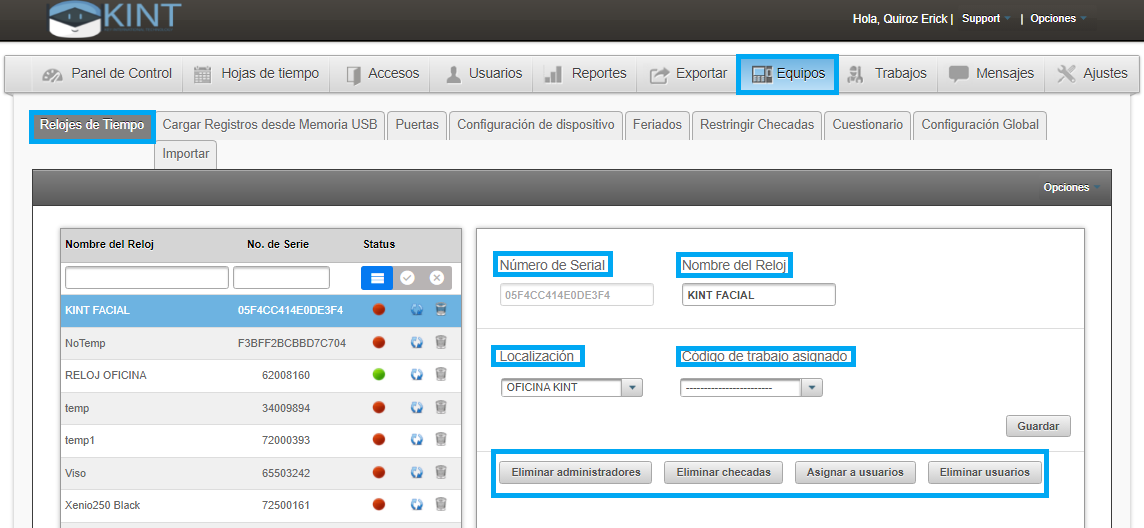1144x528 pixels.
Task: Click the sync icon in NoTemp row
Action: tap(417, 342)
